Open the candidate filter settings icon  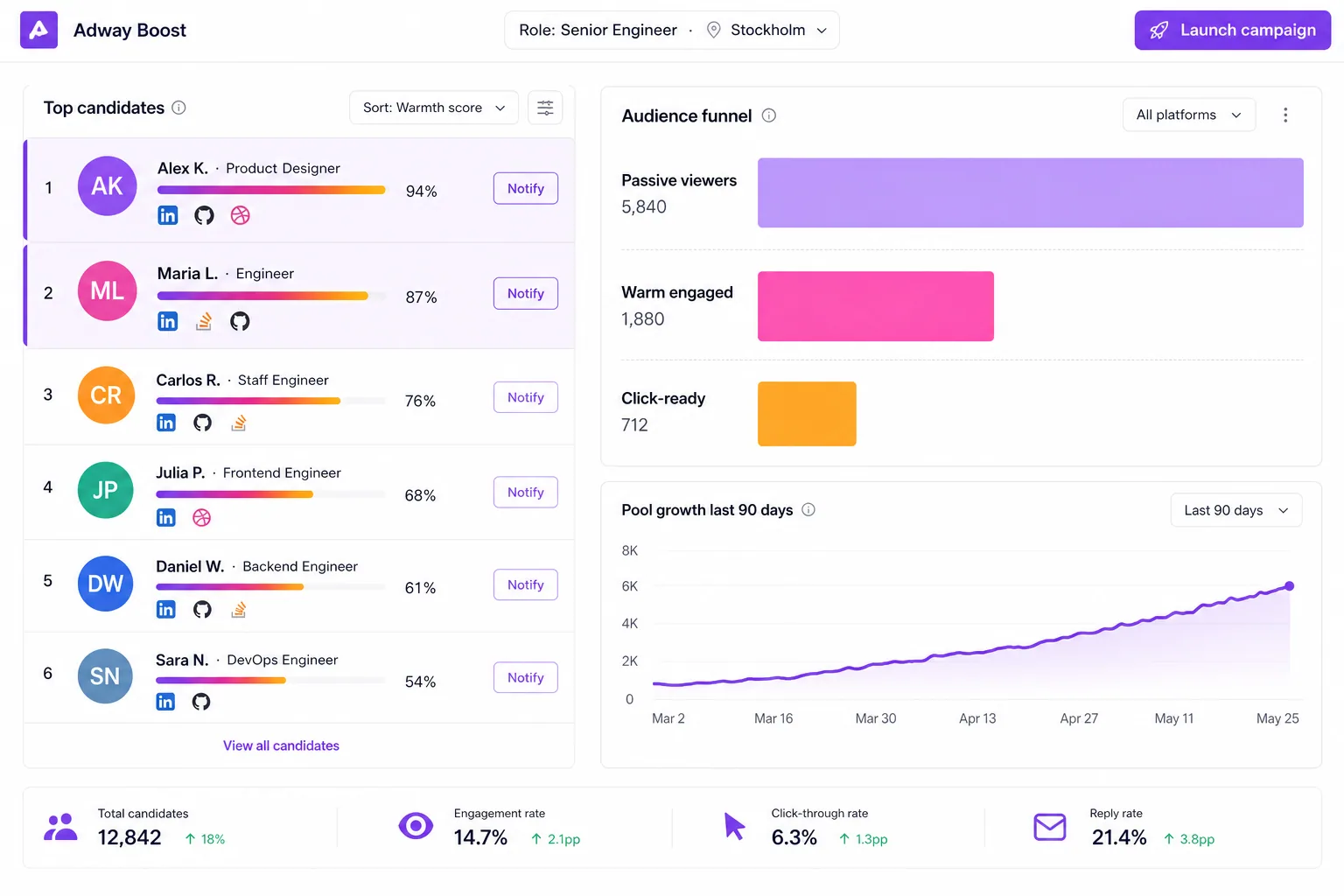click(545, 108)
